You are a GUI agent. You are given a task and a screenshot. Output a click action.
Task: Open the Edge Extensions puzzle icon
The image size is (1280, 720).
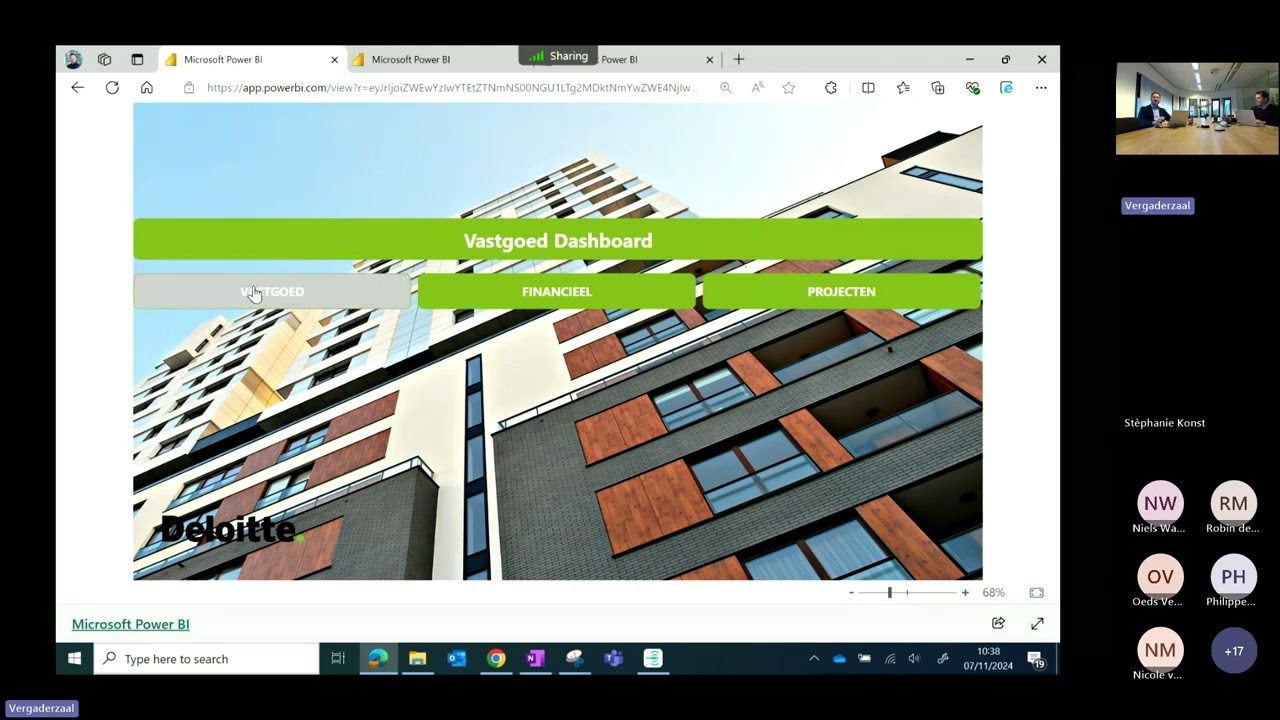(x=831, y=88)
